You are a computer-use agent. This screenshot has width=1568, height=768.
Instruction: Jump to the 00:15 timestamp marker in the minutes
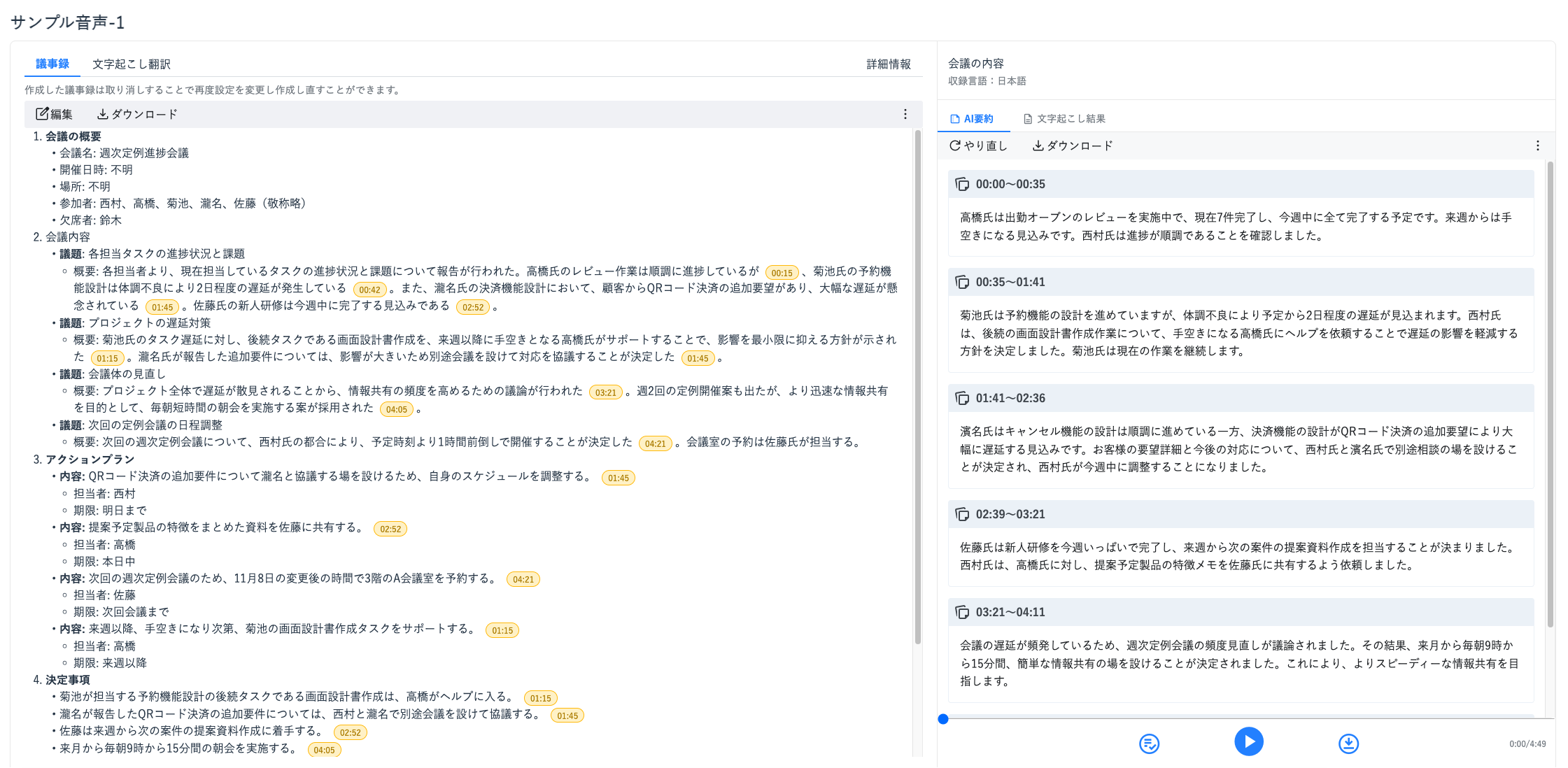(x=782, y=273)
